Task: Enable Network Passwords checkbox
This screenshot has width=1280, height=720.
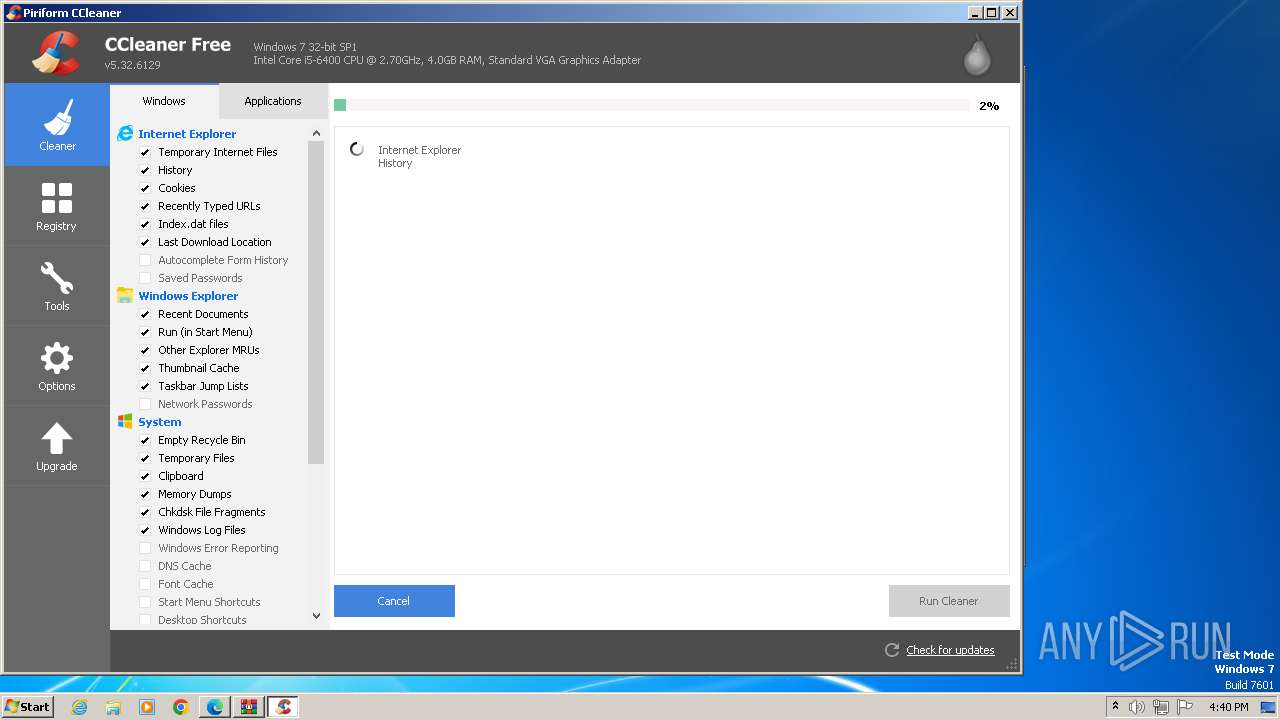Action: tap(145, 404)
